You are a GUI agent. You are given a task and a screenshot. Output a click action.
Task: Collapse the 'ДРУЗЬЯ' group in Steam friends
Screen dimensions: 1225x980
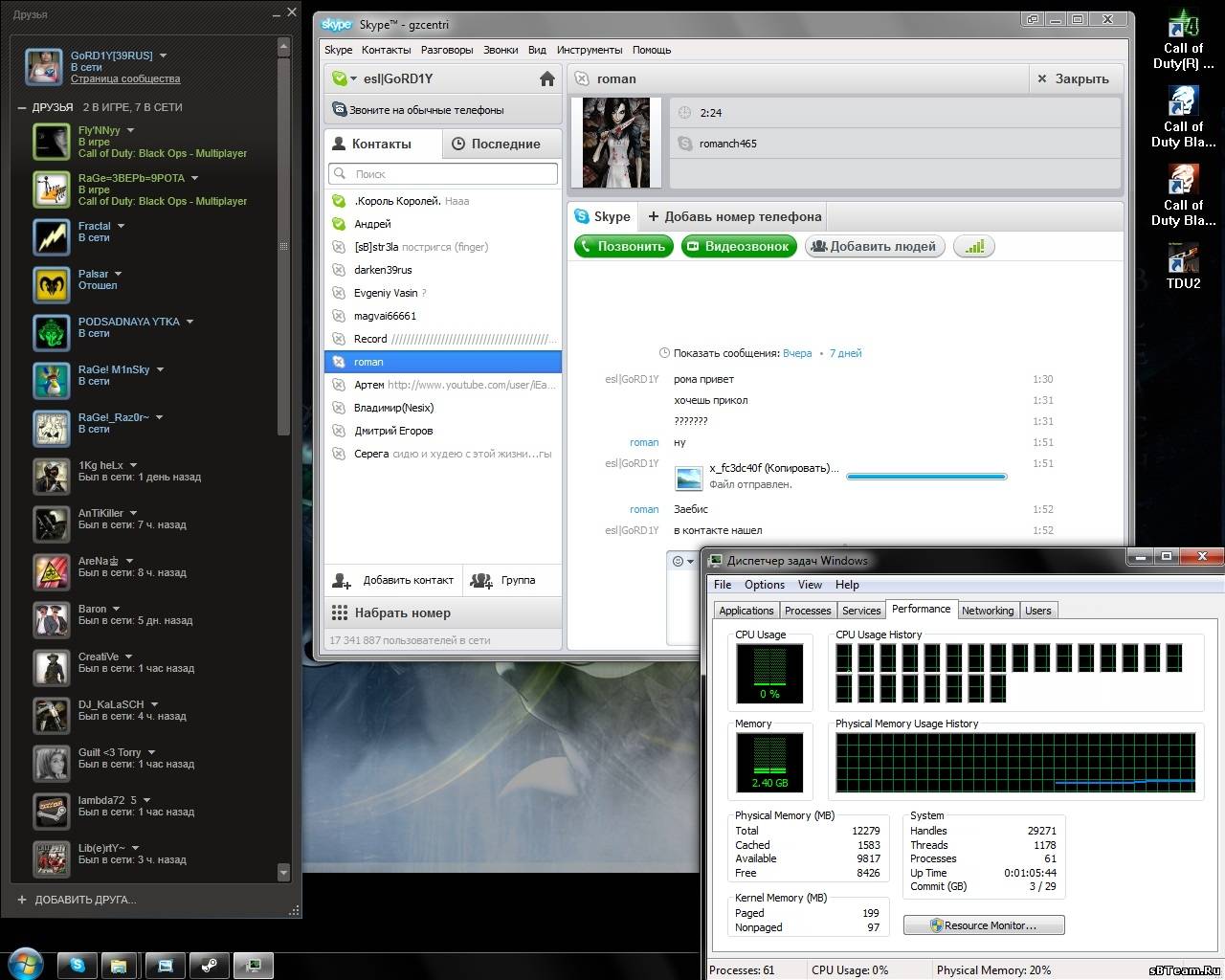[x=22, y=107]
